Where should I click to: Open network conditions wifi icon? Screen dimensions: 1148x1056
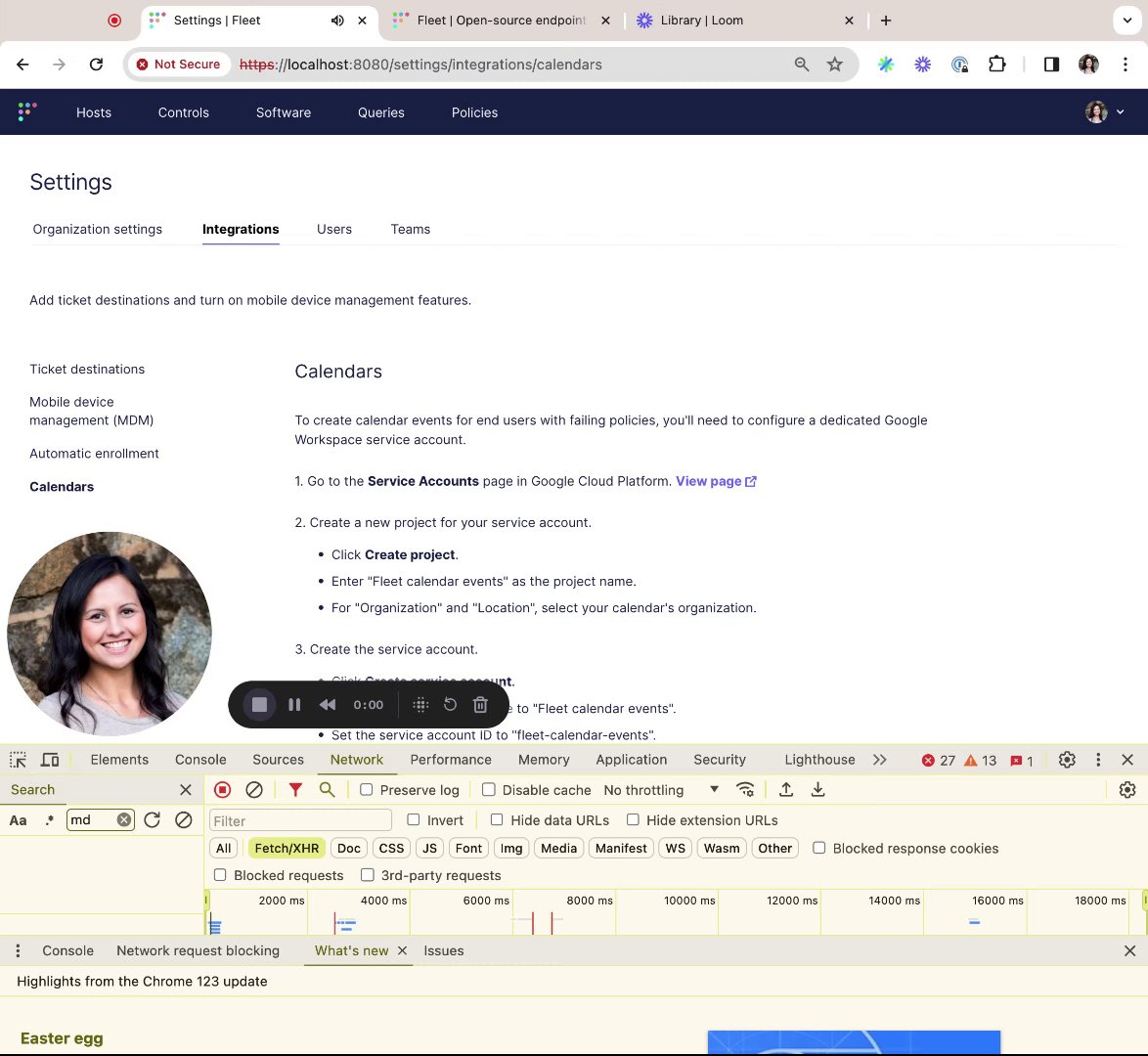point(745,790)
